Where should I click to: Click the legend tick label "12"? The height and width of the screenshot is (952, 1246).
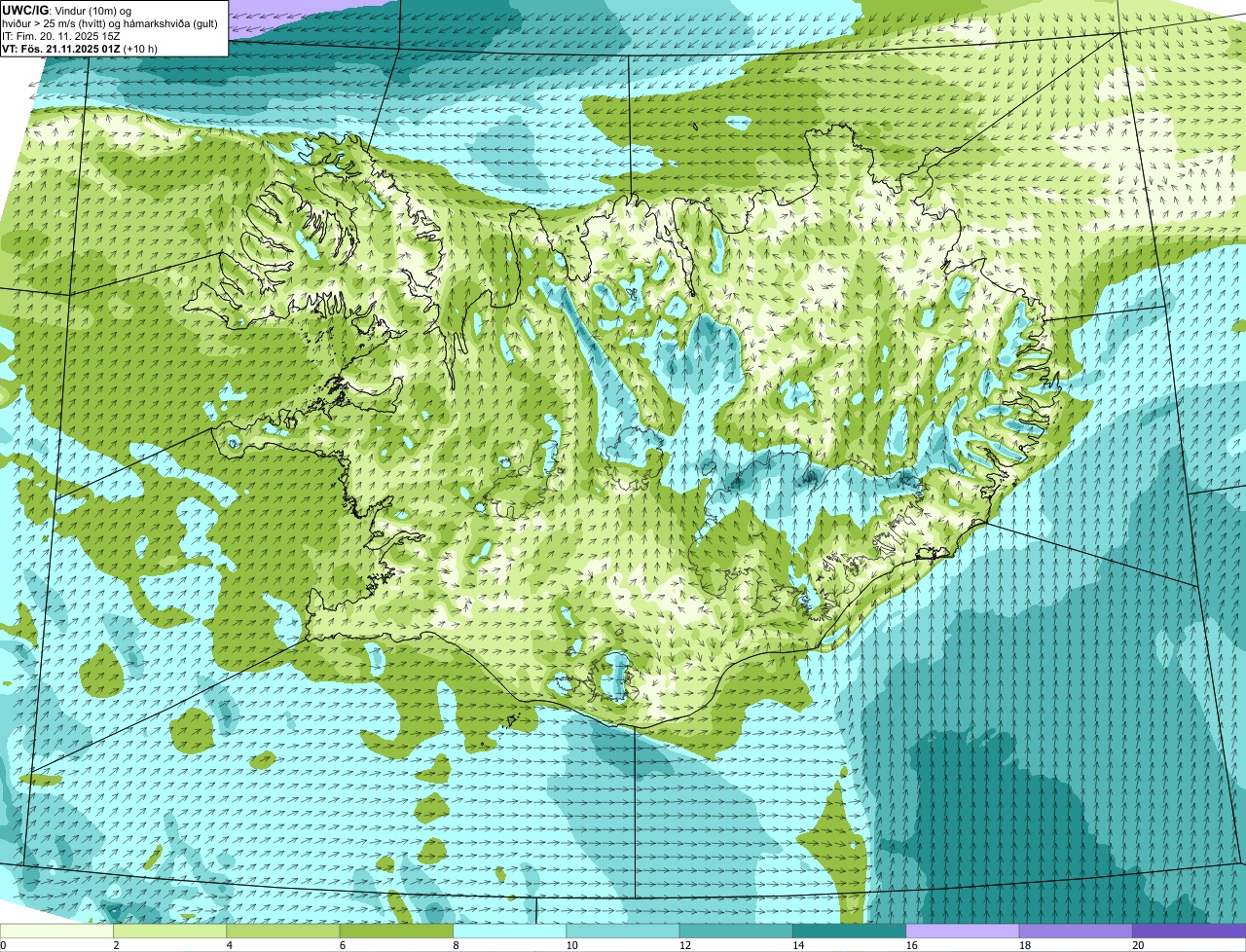[x=683, y=945]
